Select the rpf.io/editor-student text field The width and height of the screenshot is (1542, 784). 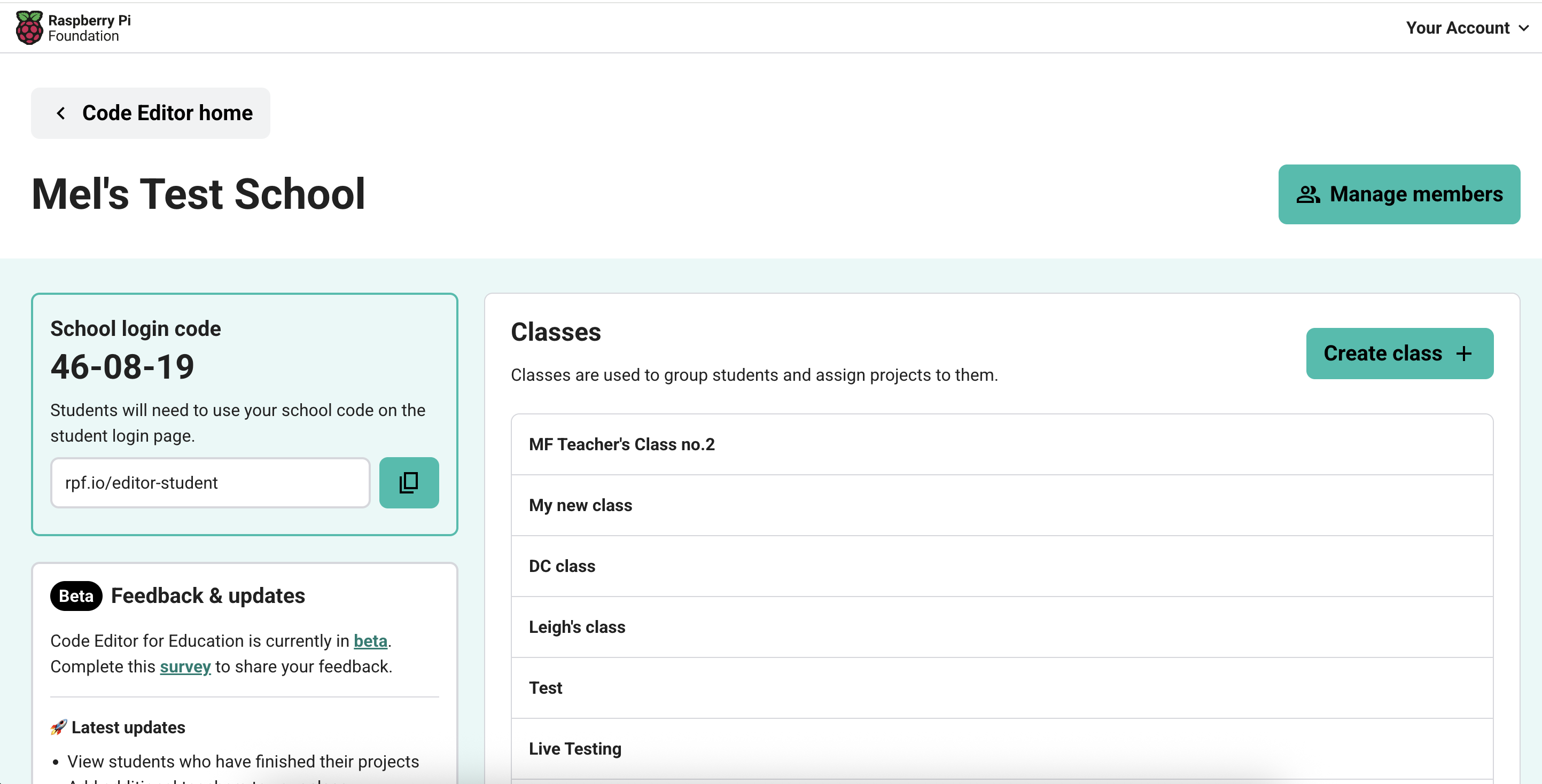click(x=209, y=482)
